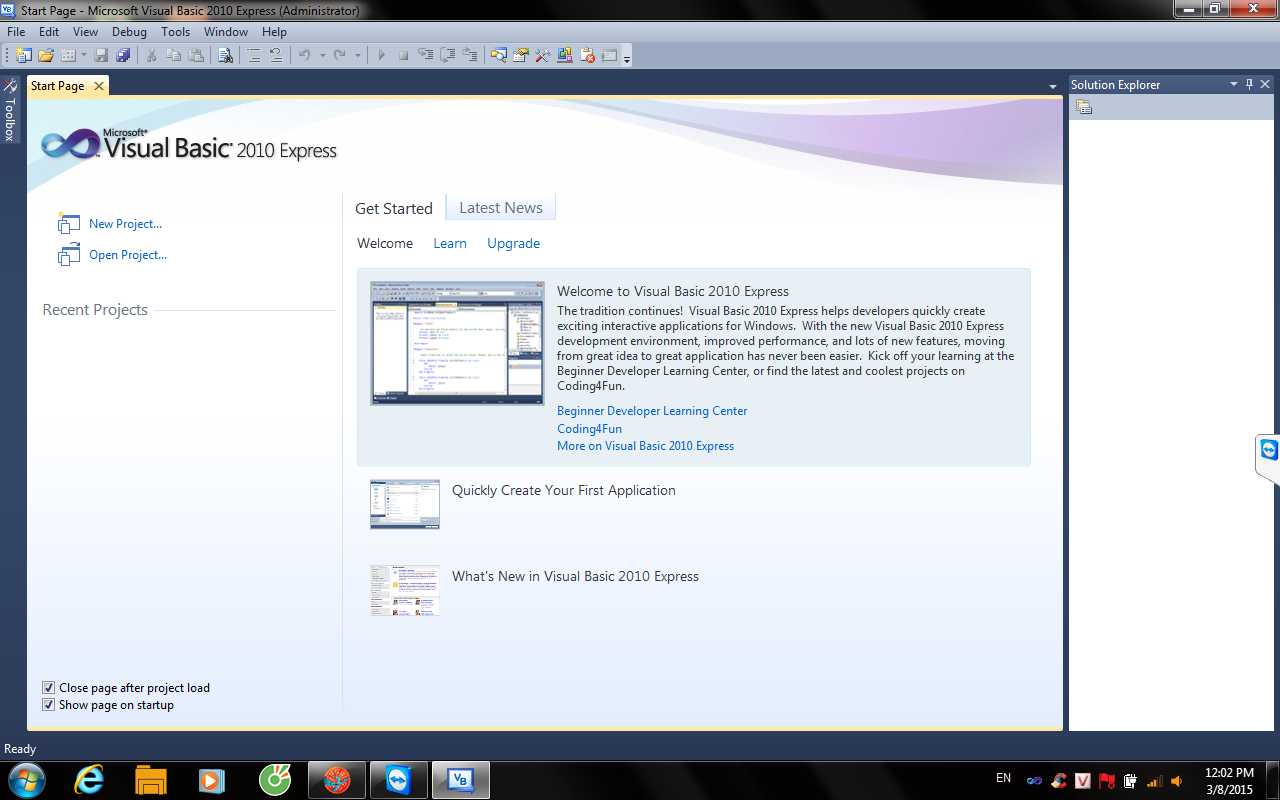
Task: Click the Step Into toolbar icon
Action: click(x=425, y=55)
